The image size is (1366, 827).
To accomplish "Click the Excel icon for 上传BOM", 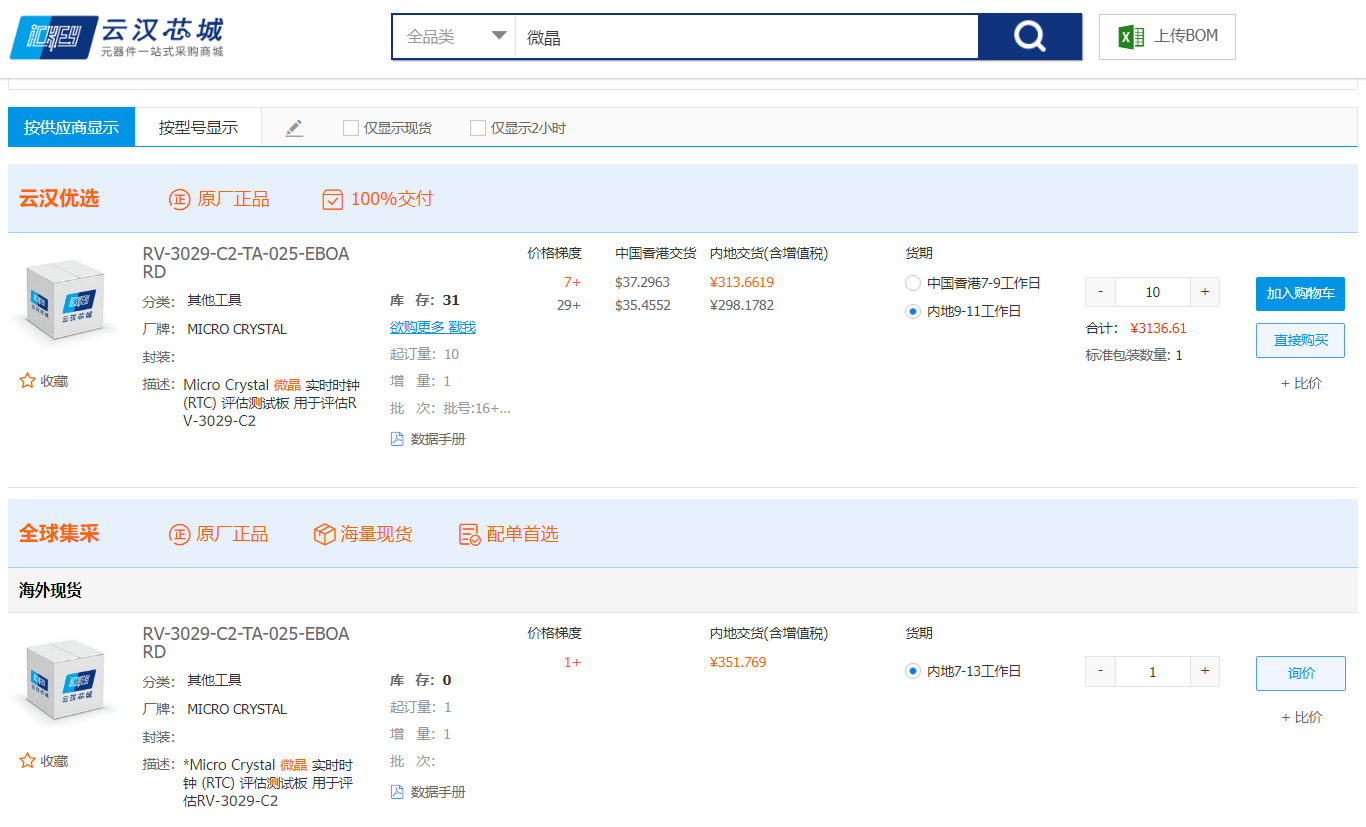I will pyautogui.click(x=1131, y=37).
